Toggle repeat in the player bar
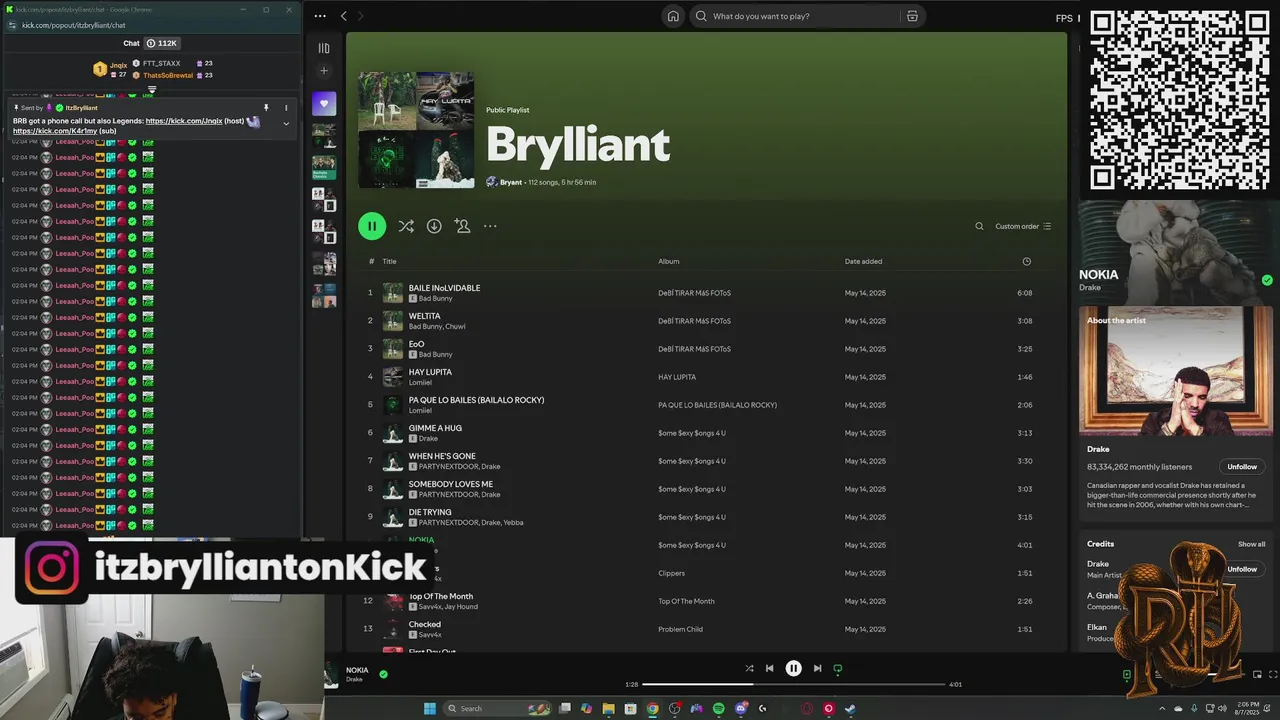This screenshot has height=720, width=1280. click(838, 668)
